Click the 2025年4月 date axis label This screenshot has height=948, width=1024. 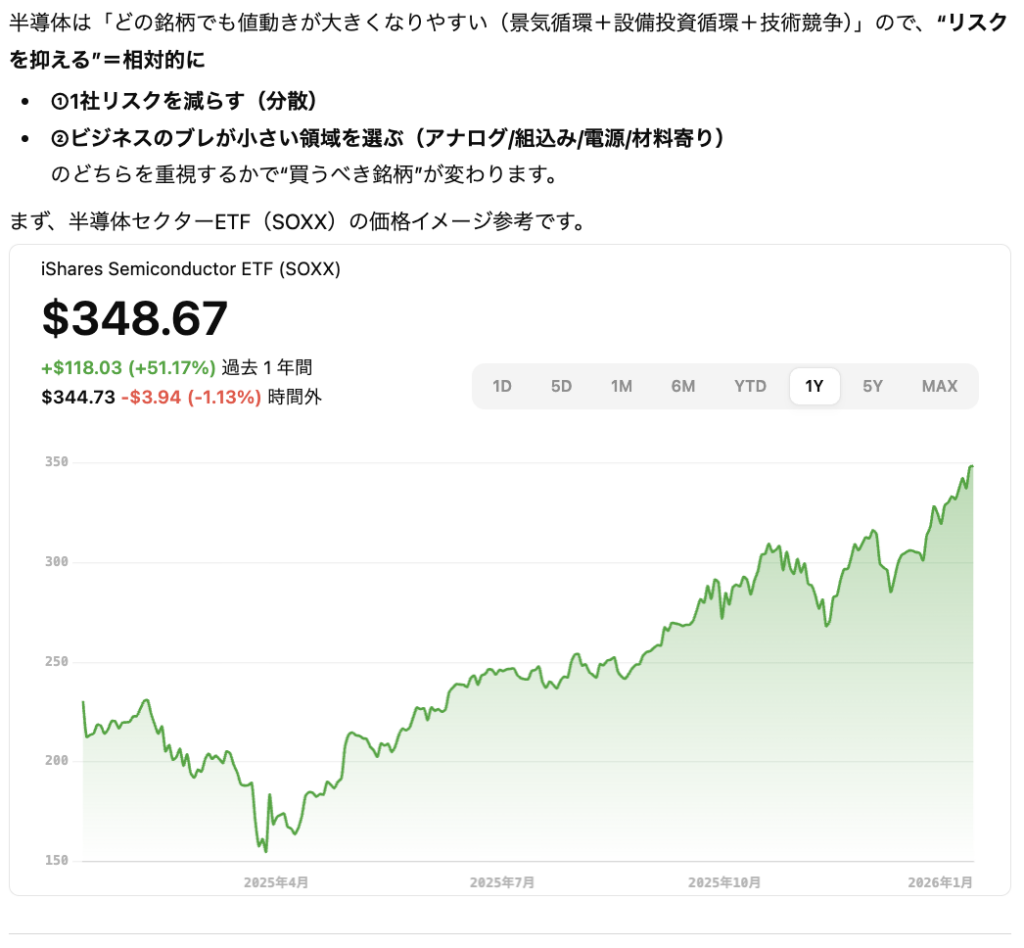point(276,883)
